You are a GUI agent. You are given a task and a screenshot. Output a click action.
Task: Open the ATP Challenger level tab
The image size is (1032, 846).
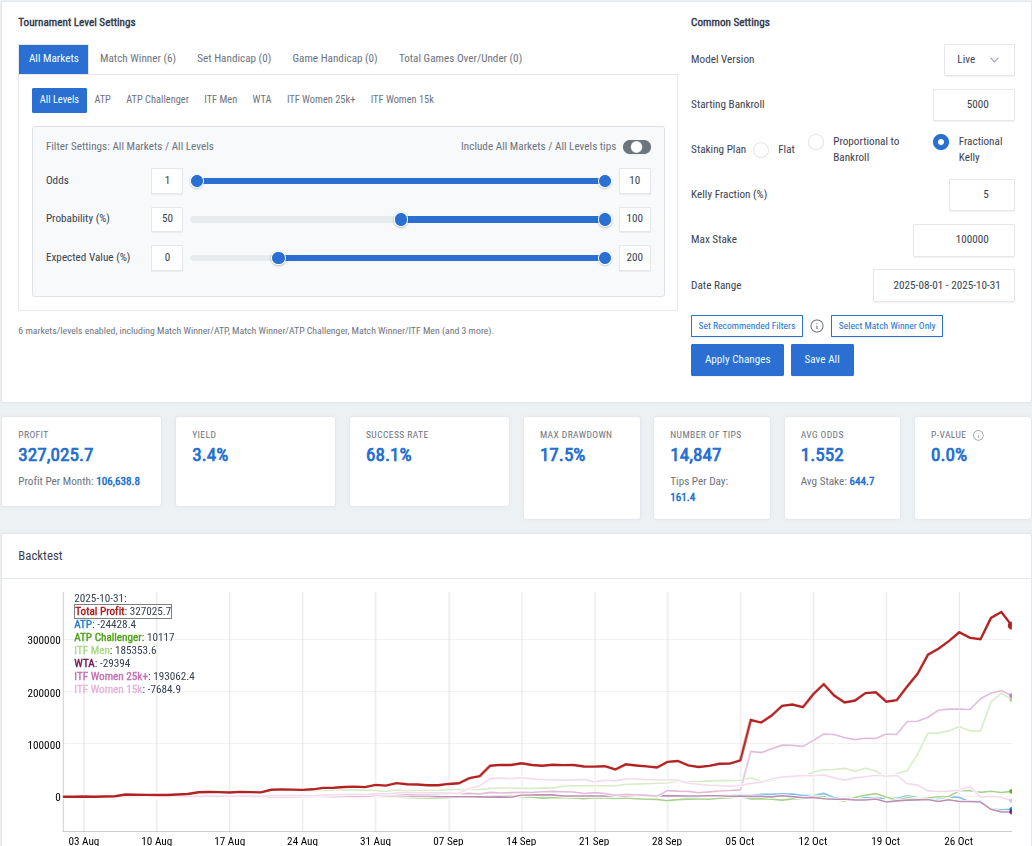point(156,99)
